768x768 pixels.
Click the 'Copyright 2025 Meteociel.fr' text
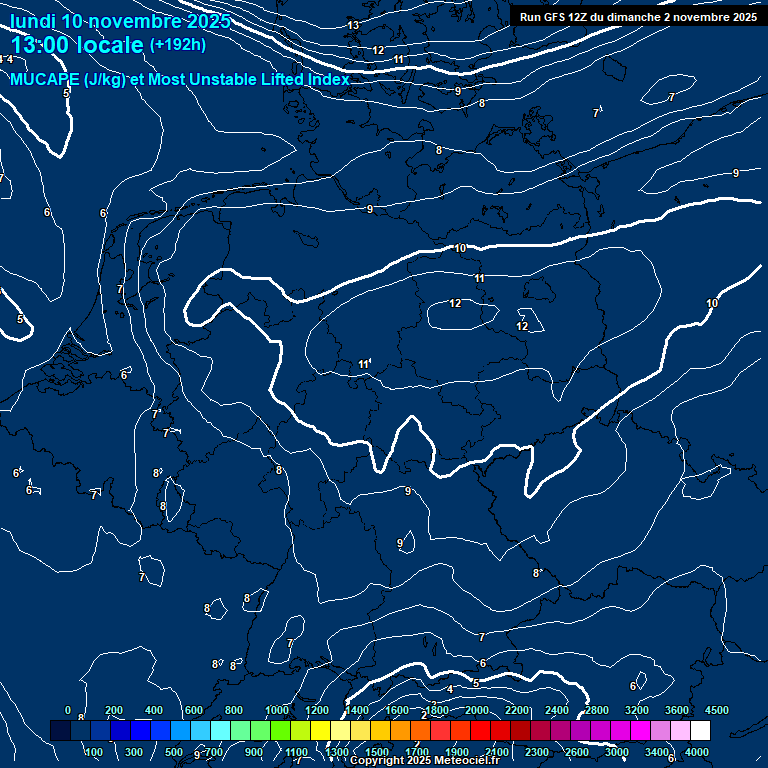pos(425,760)
